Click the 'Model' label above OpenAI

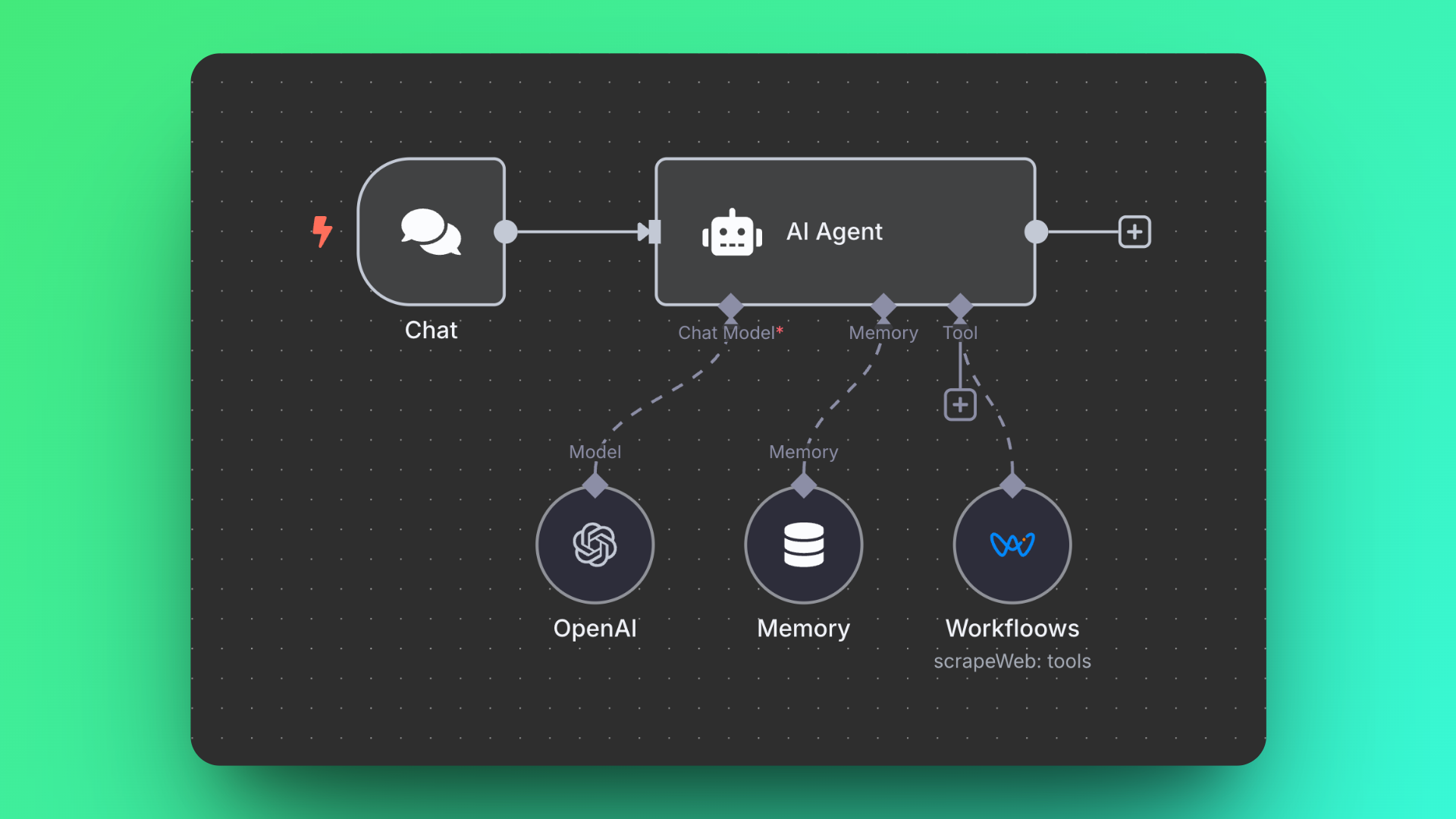click(x=595, y=452)
